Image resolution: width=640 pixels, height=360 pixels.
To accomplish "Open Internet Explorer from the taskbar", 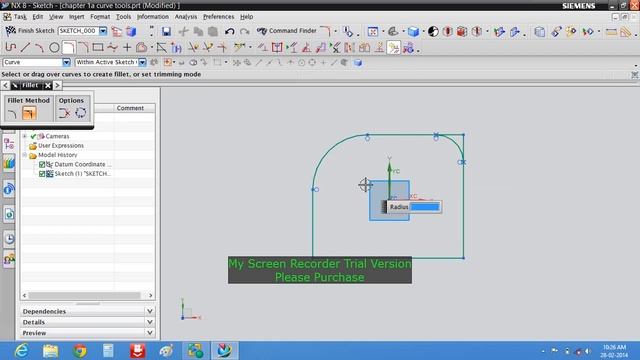I will point(21,351).
